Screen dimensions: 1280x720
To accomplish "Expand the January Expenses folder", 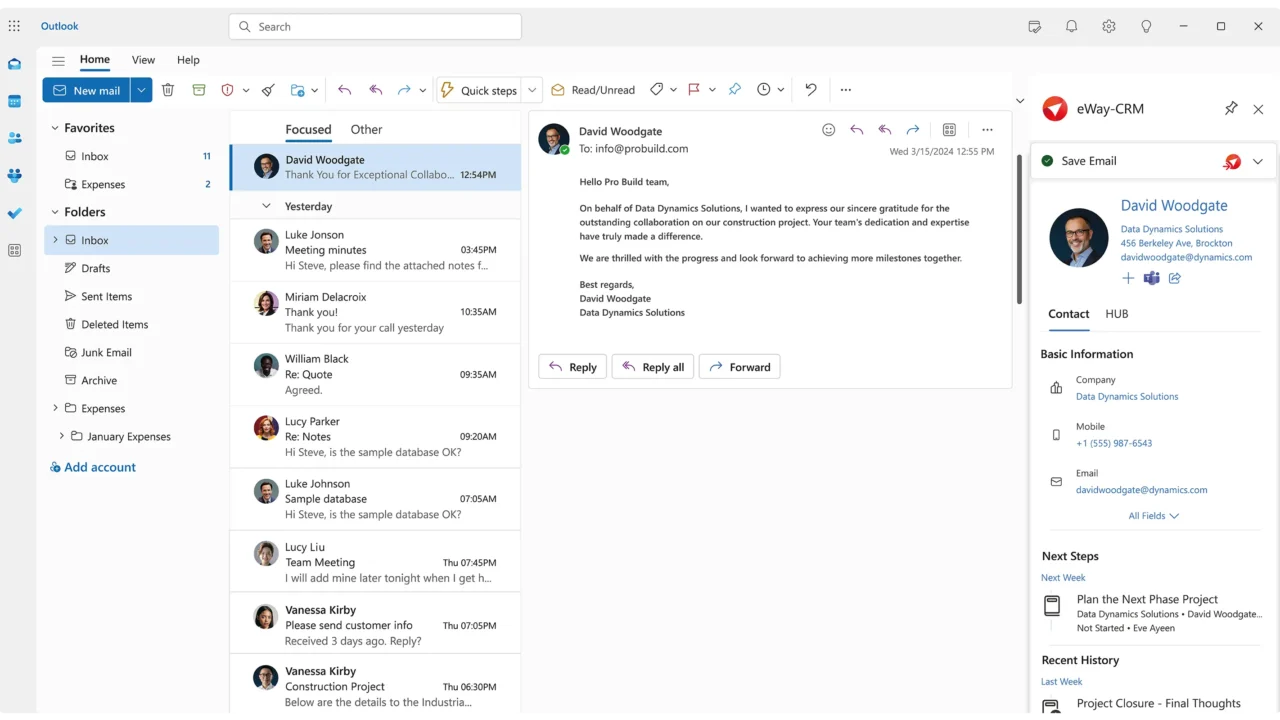I will tap(61, 436).
